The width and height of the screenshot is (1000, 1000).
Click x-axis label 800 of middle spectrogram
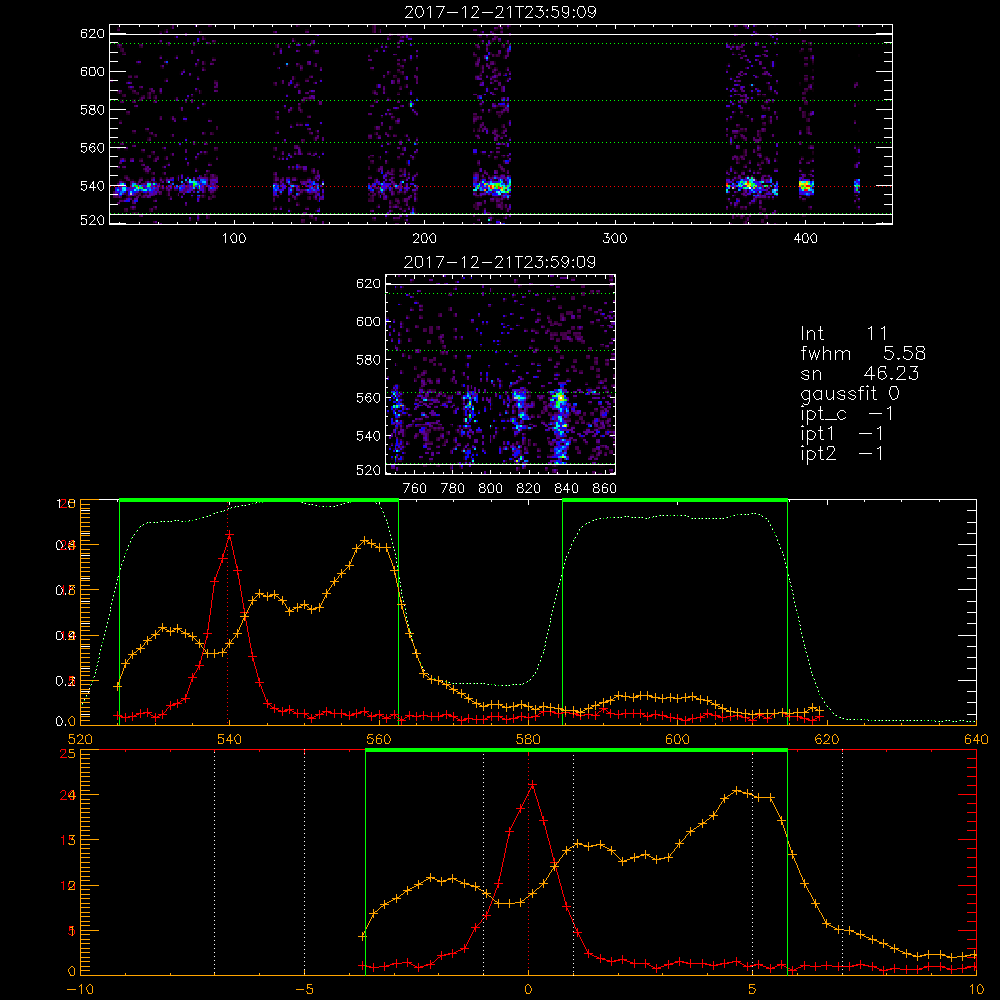(490, 489)
